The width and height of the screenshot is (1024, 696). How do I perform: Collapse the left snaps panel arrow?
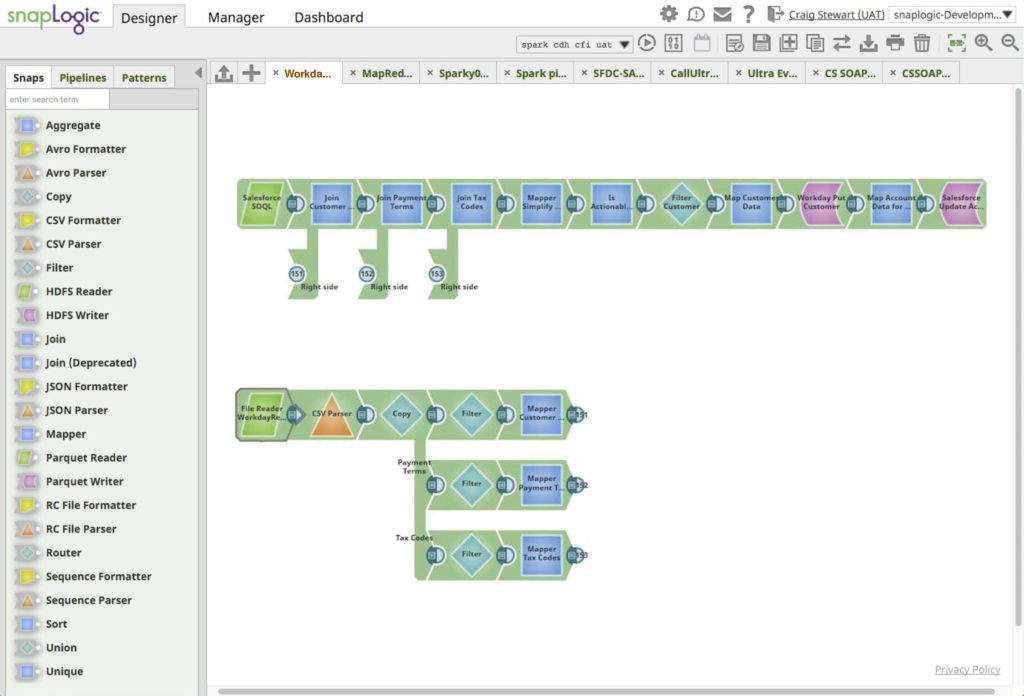pyautogui.click(x=198, y=72)
